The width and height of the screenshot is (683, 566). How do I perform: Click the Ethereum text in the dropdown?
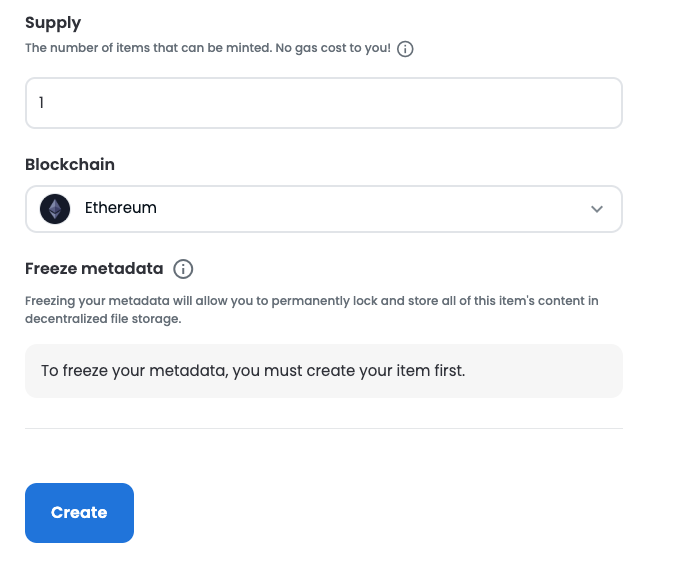(121, 209)
